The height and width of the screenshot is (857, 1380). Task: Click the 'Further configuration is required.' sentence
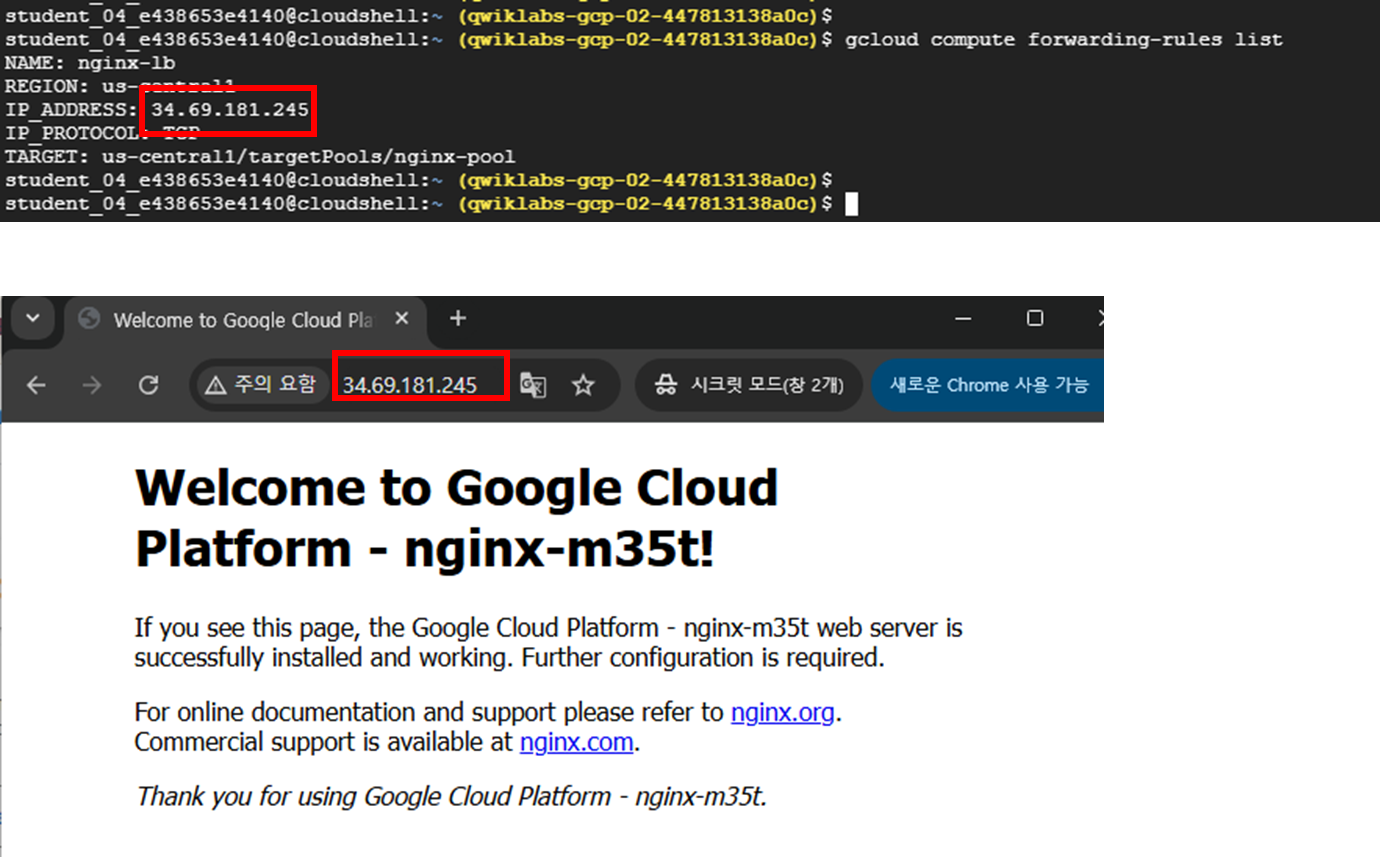pyautogui.click(x=704, y=658)
